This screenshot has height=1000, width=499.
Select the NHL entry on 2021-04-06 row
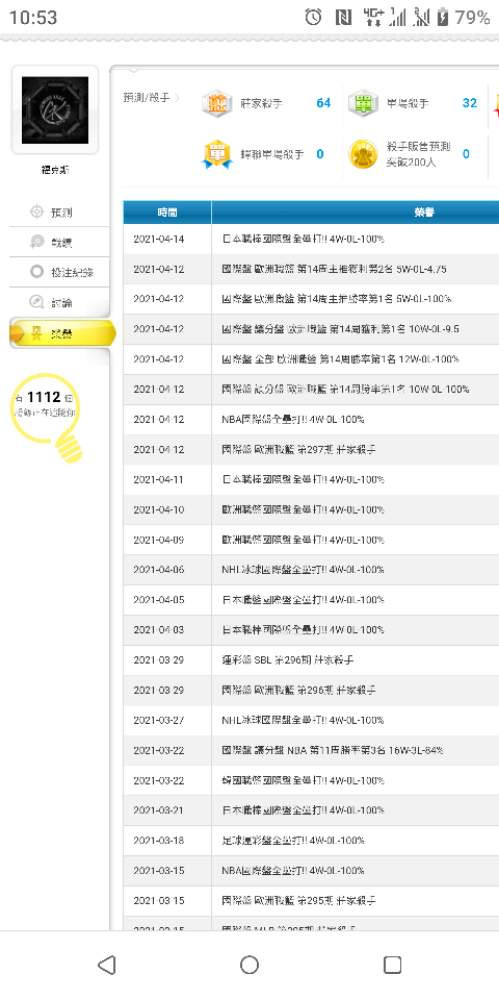(x=303, y=570)
